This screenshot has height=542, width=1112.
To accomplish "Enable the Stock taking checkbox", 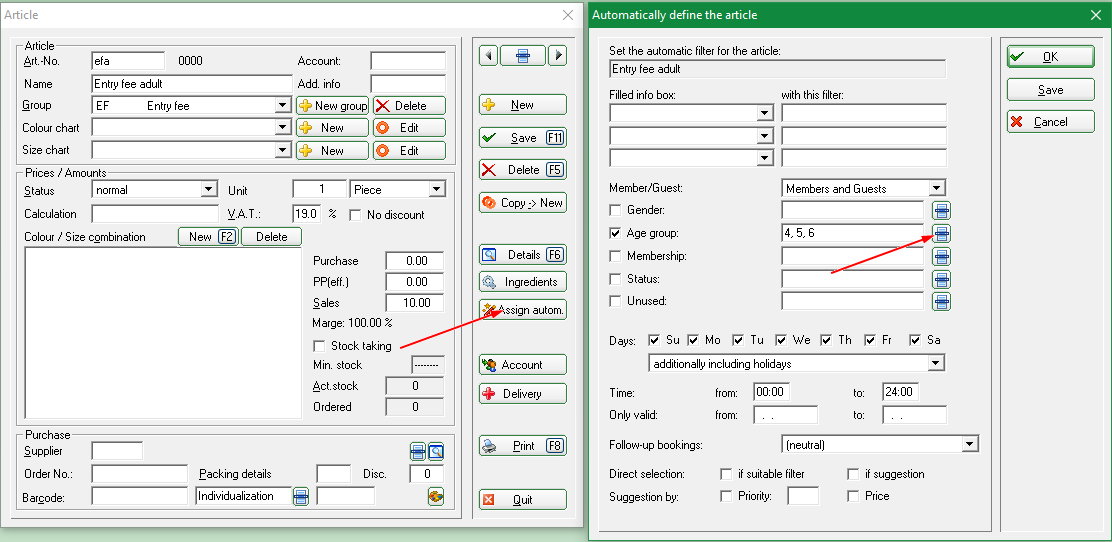I will (320, 346).
